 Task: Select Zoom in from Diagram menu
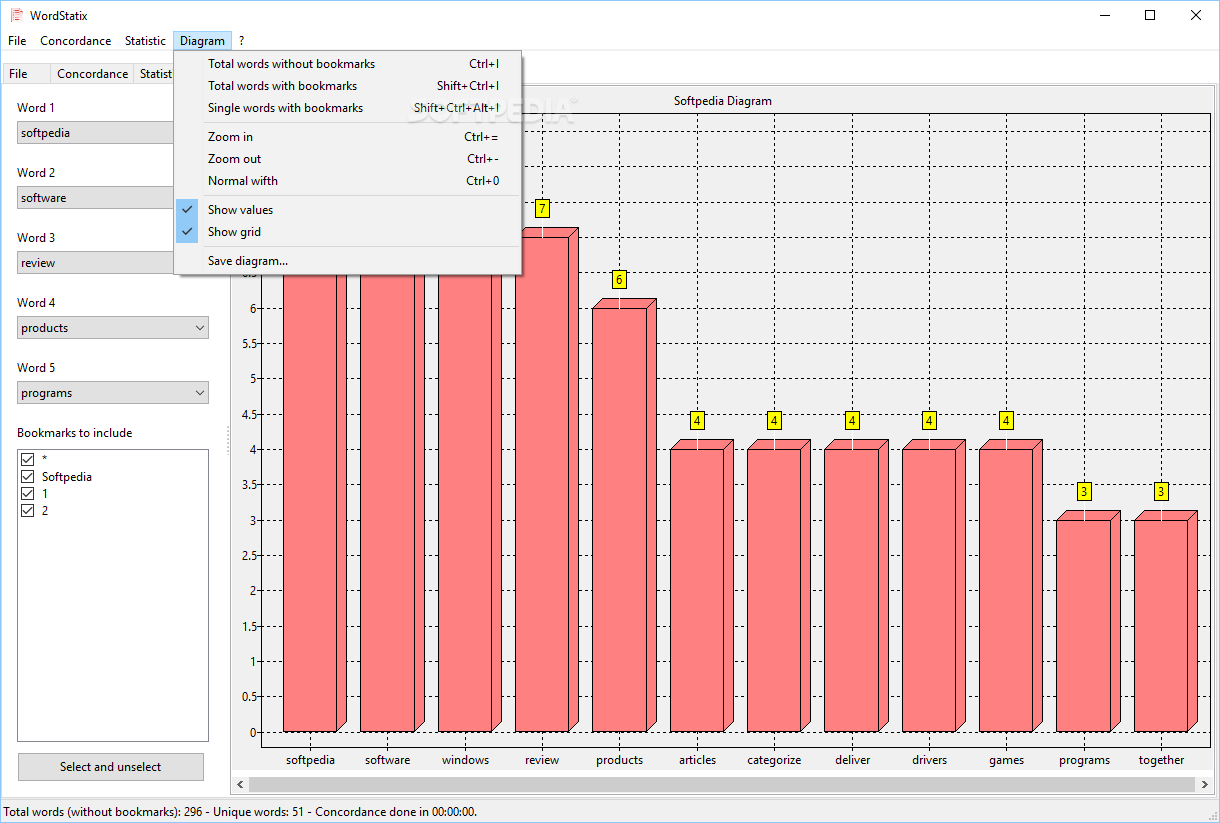point(347,137)
